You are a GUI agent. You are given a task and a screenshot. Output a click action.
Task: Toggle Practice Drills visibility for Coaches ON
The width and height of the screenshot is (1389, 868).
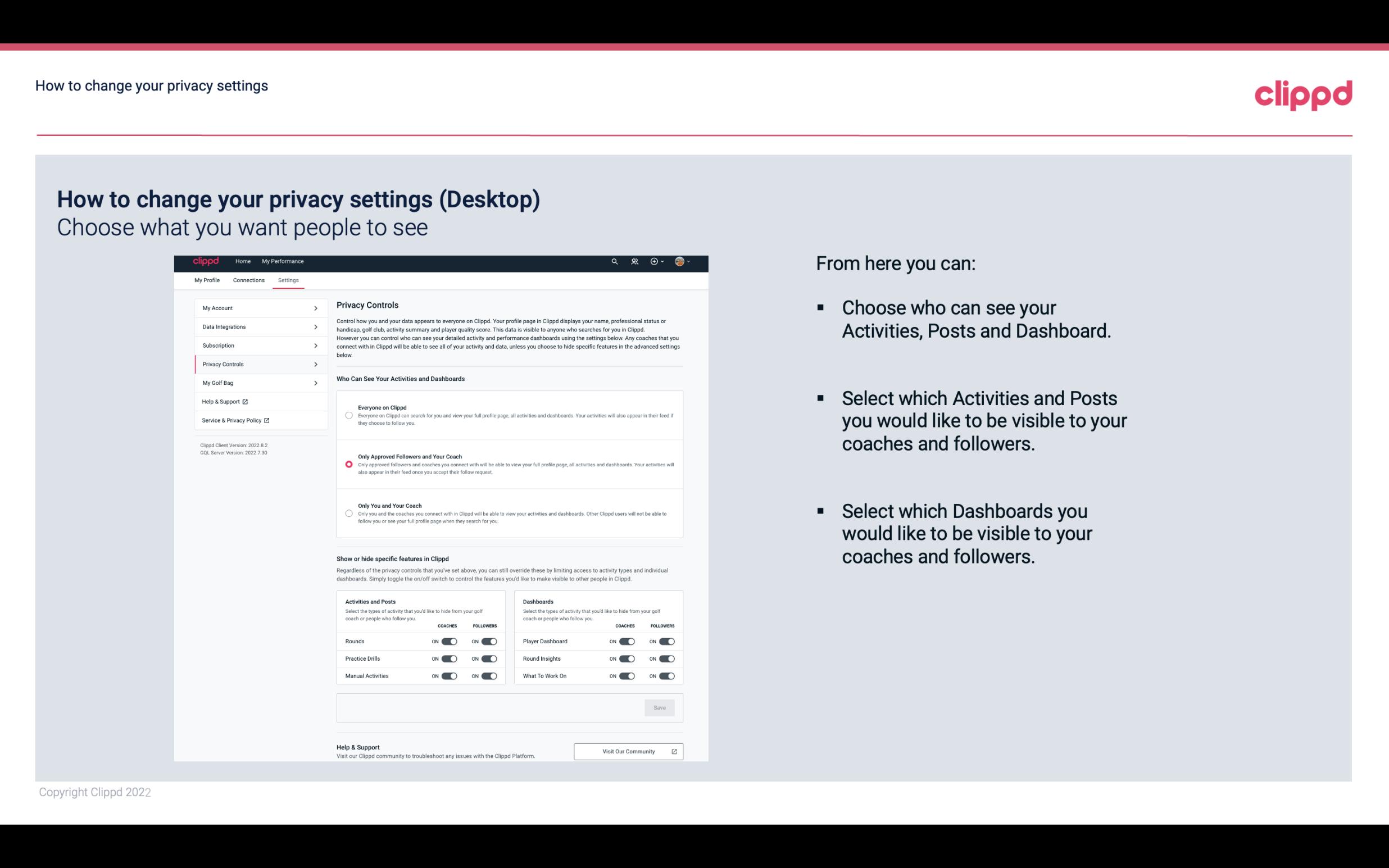tap(449, 659)
